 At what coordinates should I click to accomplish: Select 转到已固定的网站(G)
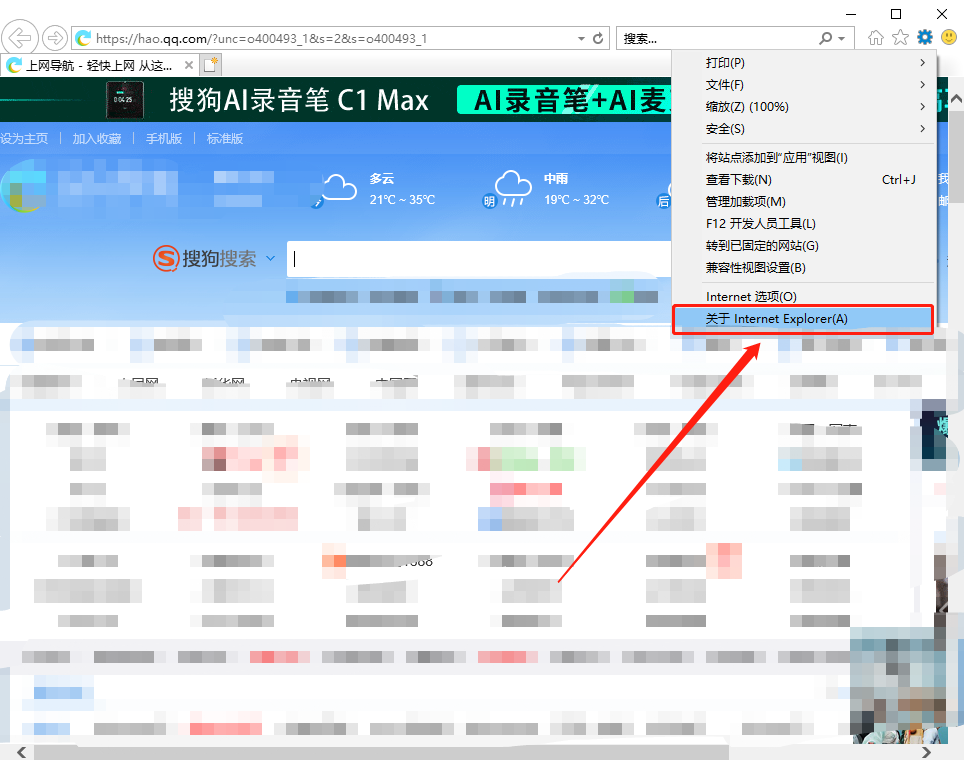pos(804,246)
